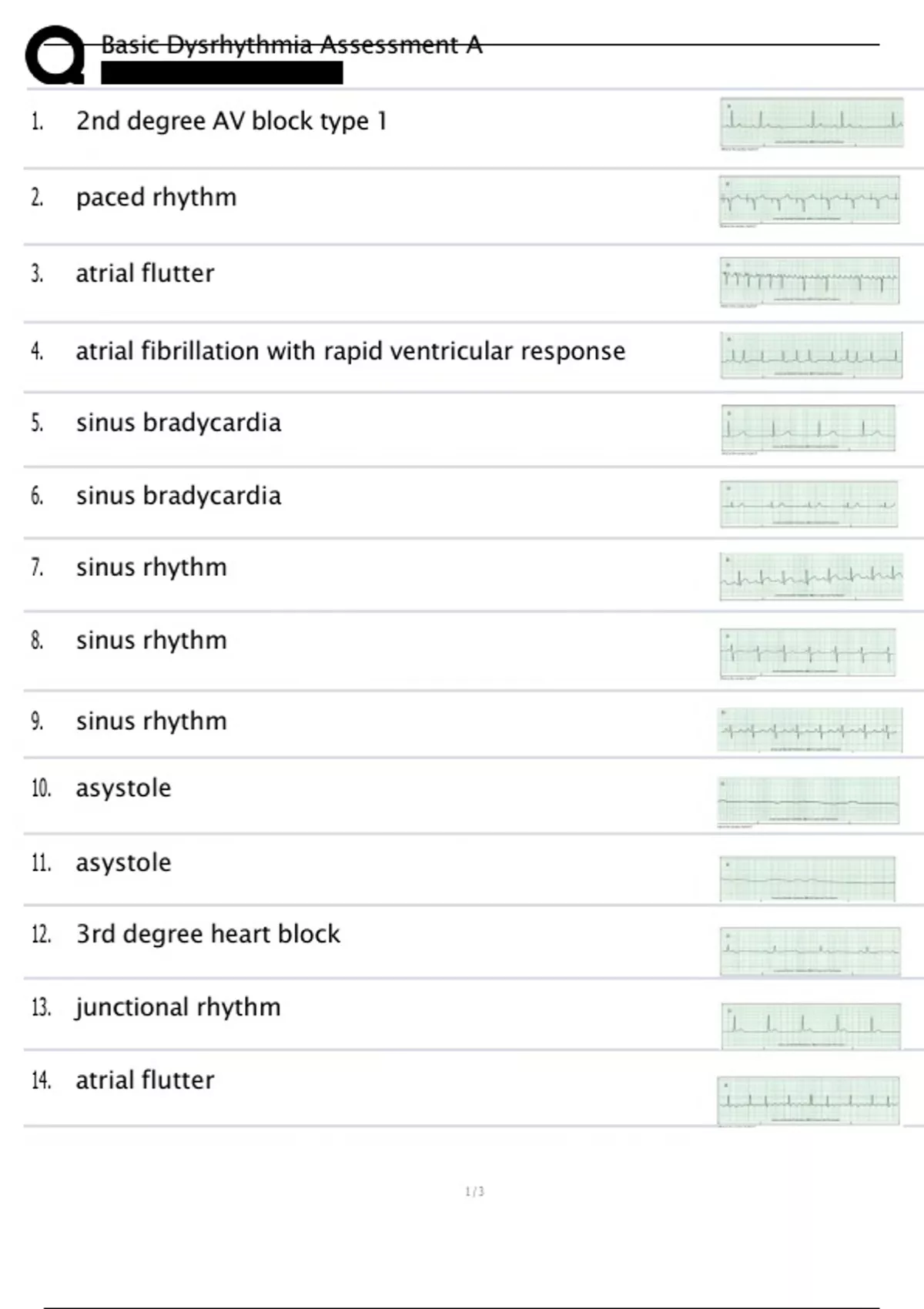Click the asystole strip for item 10
The height and width of the screenshot is (1309, 924).
point(808,802)
